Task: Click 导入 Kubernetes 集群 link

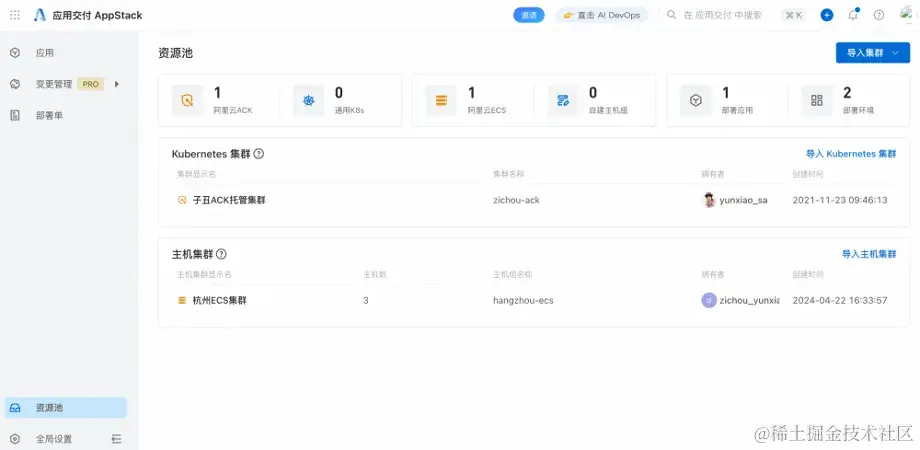Action: click(x=851, y=154)
